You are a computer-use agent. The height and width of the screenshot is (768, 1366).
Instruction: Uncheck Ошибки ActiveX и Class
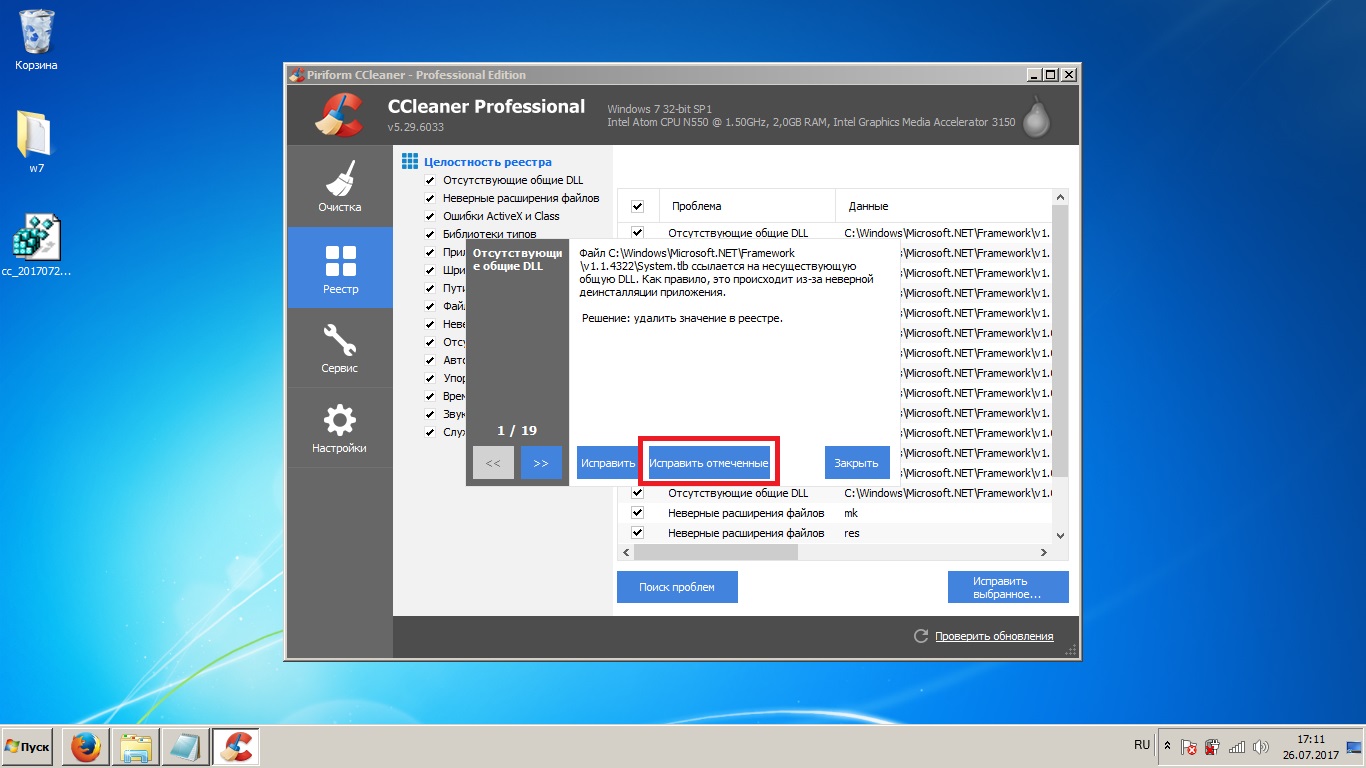[x=430, y=216]
